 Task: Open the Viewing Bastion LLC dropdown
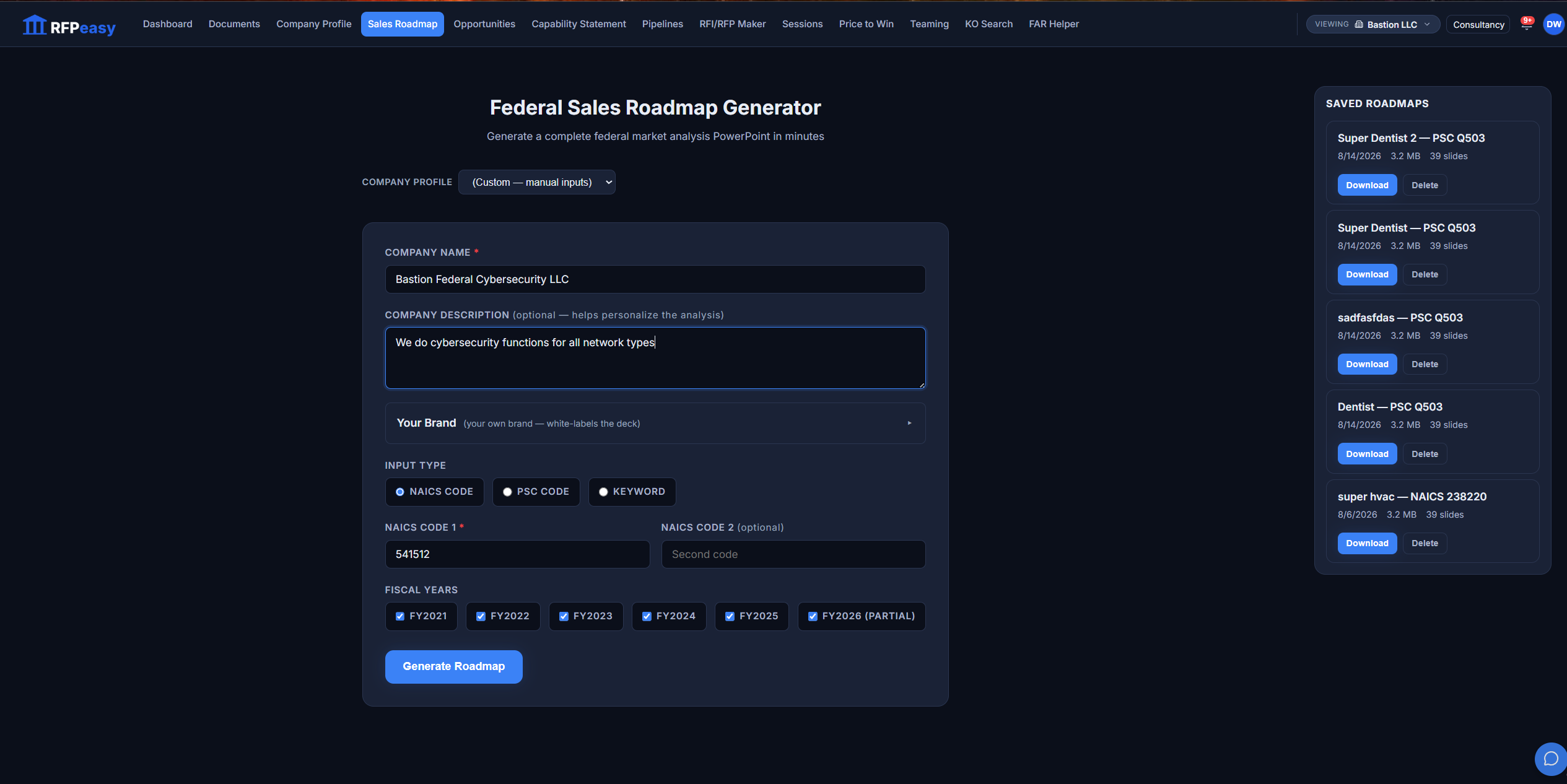click(x=1373, y=24)
